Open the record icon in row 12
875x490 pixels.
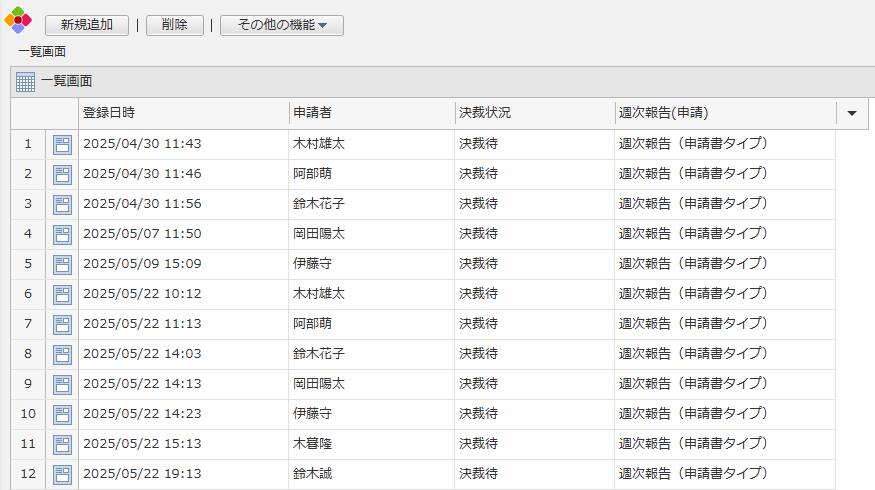pyautogui.click(x=62, y=474)
